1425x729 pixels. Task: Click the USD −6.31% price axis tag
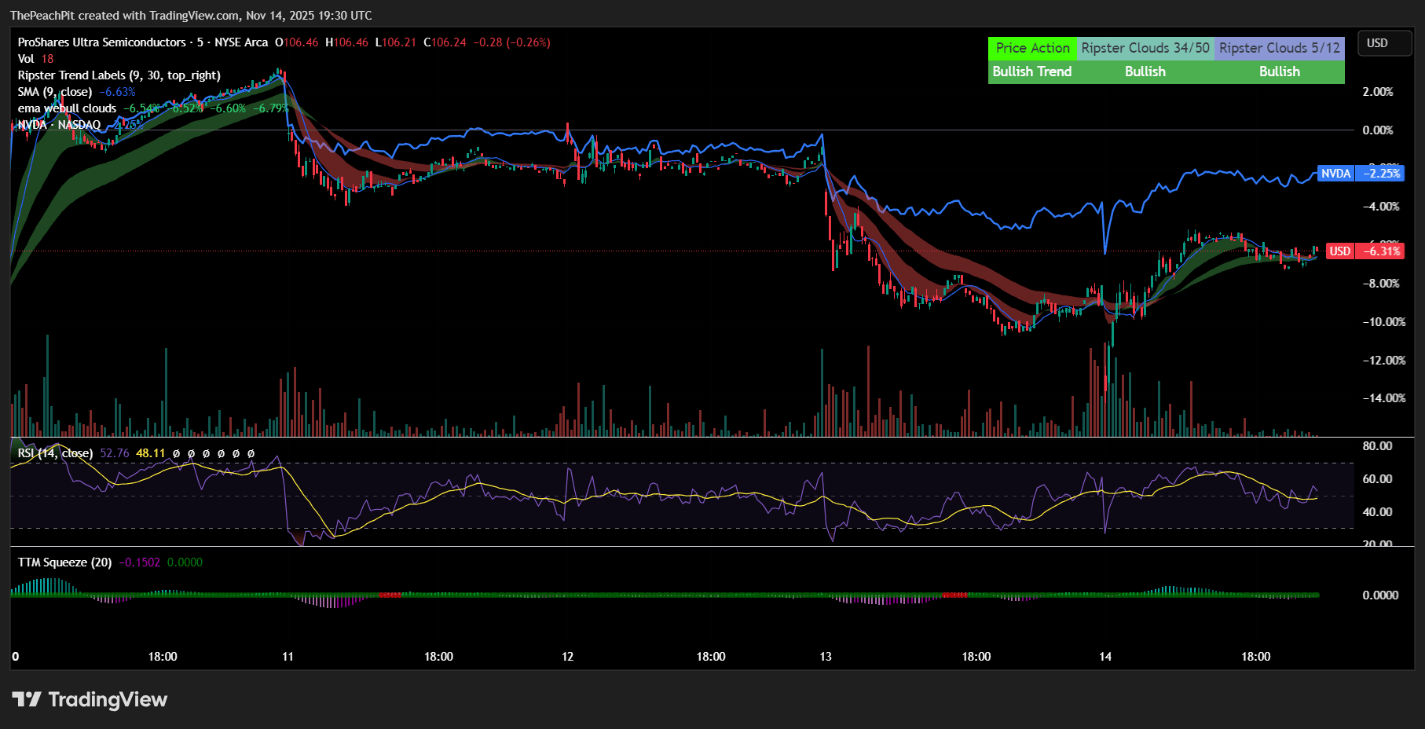pyautogui.click(x=1365, y=251)
